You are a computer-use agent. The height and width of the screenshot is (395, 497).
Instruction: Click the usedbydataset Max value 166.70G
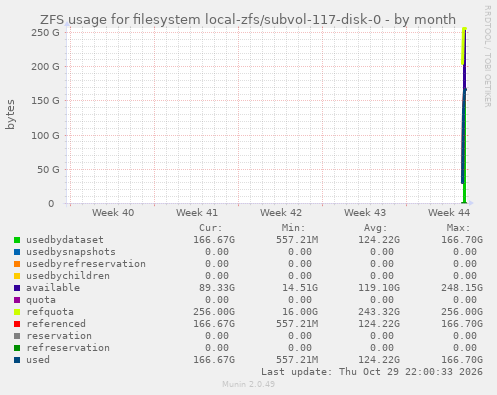click(462, 240)
